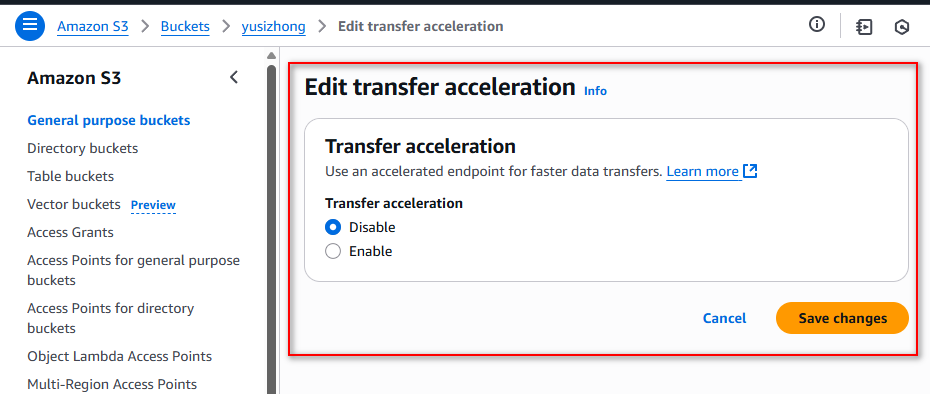930x394 pixels.
Task: Click the info circle icon in header
Action: coord(817,25)
